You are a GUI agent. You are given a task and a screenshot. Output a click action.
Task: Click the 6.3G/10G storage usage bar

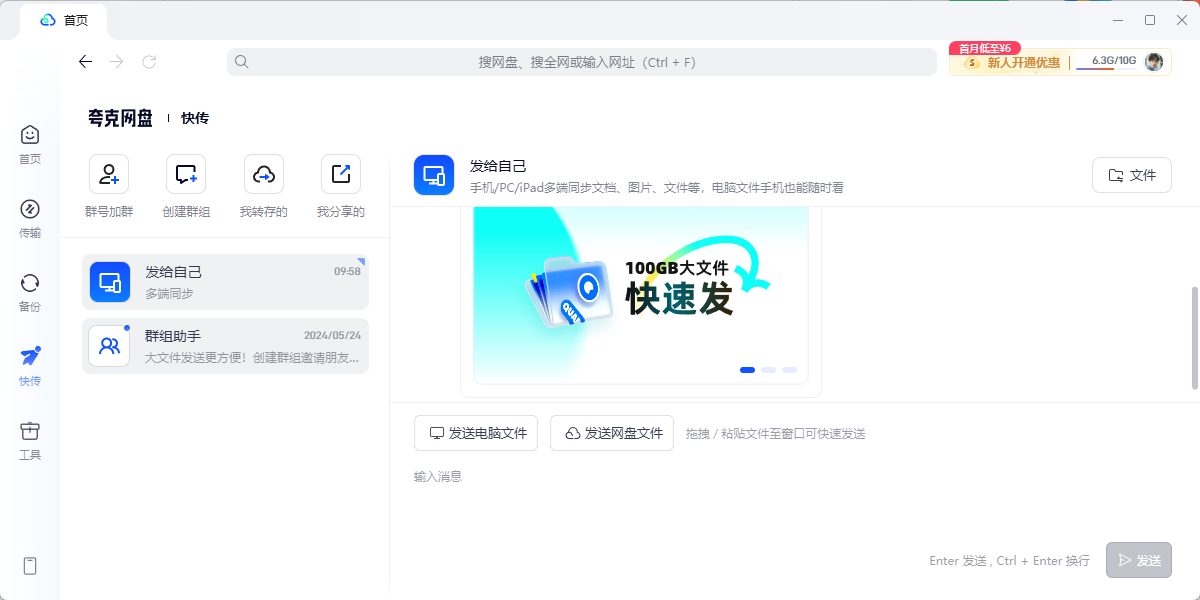(x=1107, y=62)
